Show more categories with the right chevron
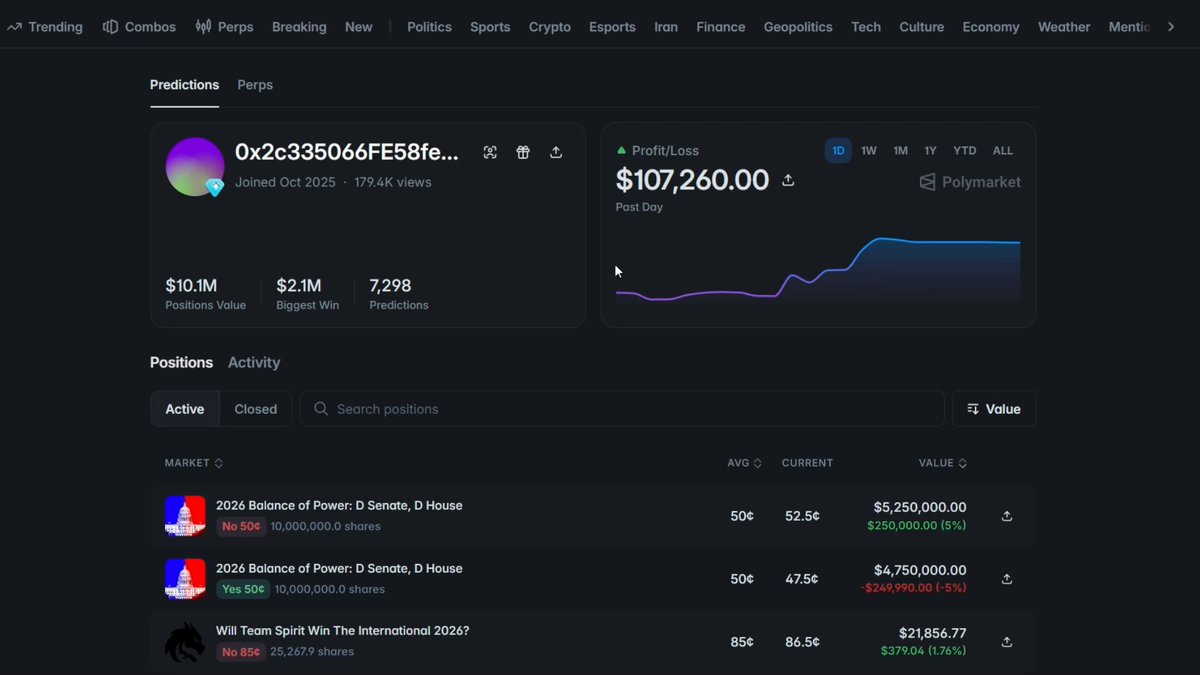The image size is (1200, 675). point(1171,27)
